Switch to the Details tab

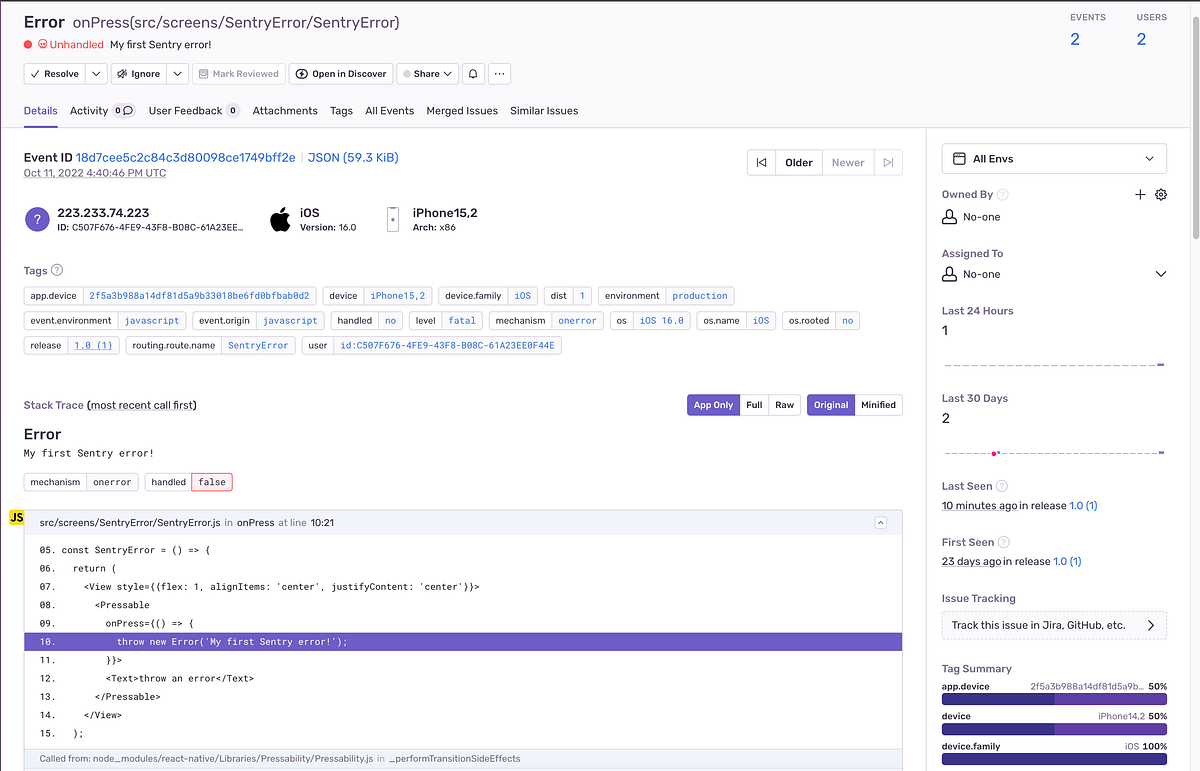coord(41,111)
